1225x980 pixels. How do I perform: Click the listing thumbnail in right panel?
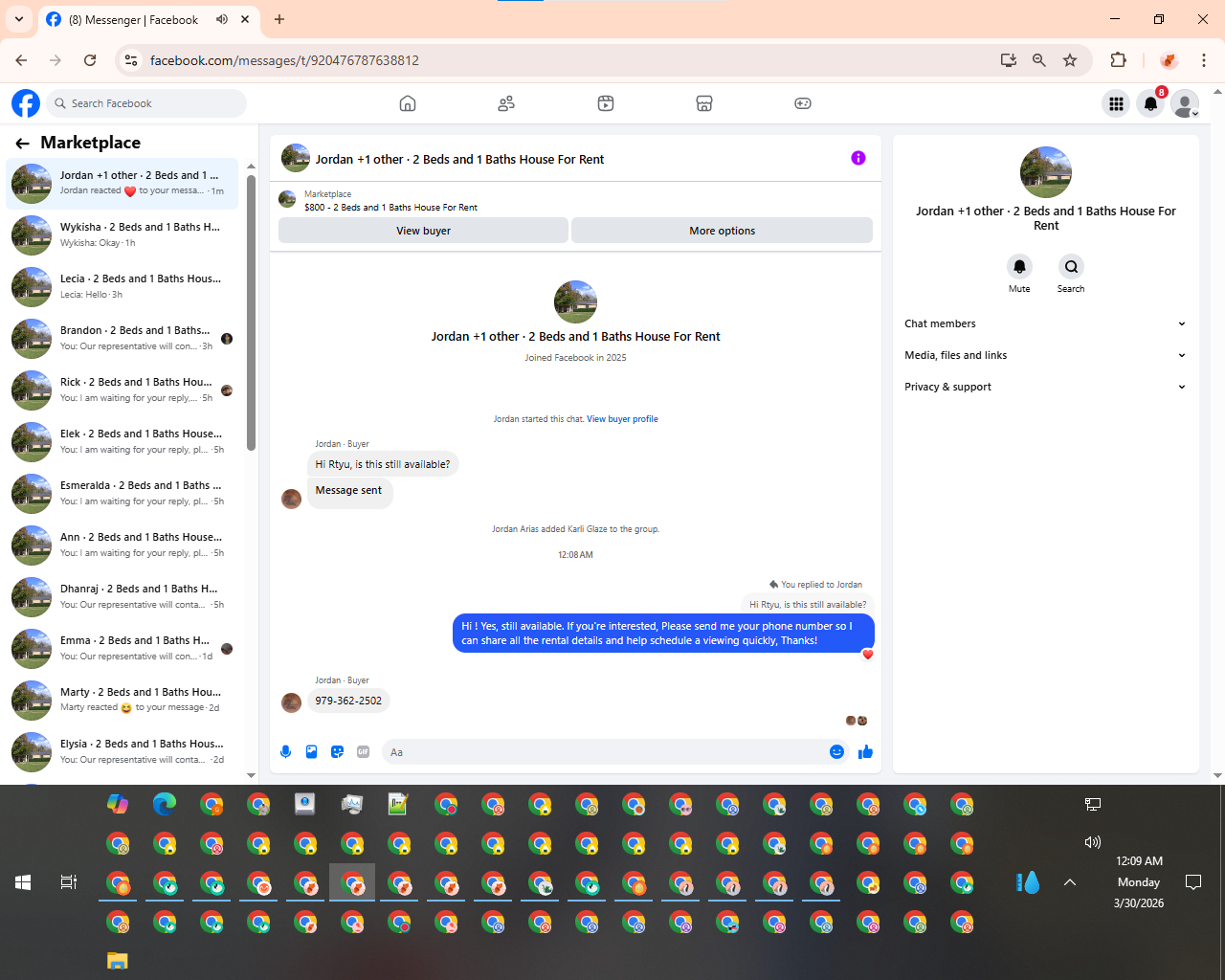pos(1046,172)
